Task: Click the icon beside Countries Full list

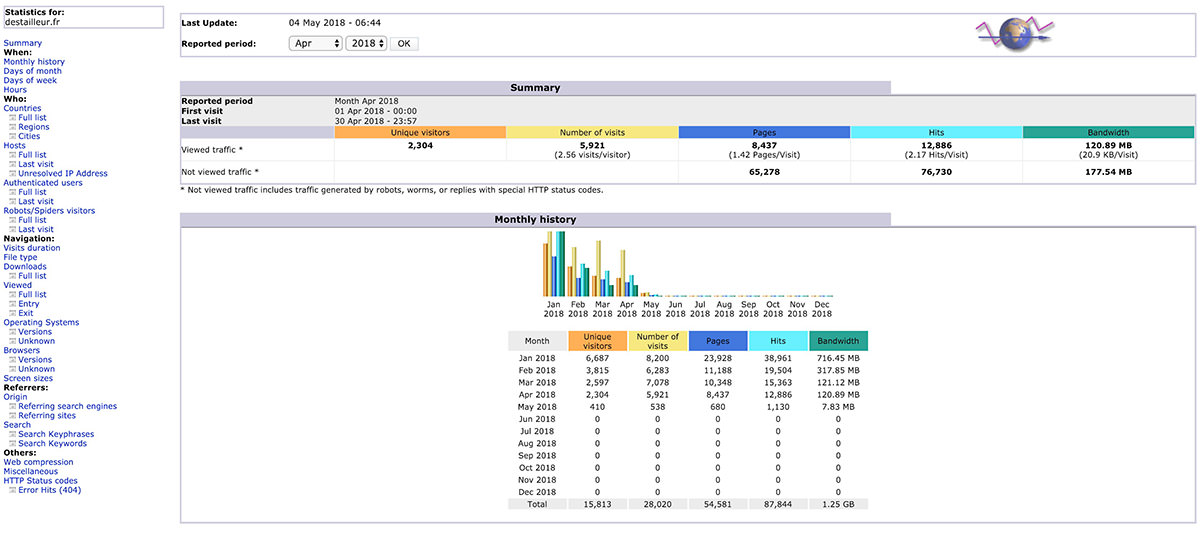Action: click(x=13, y=118)
